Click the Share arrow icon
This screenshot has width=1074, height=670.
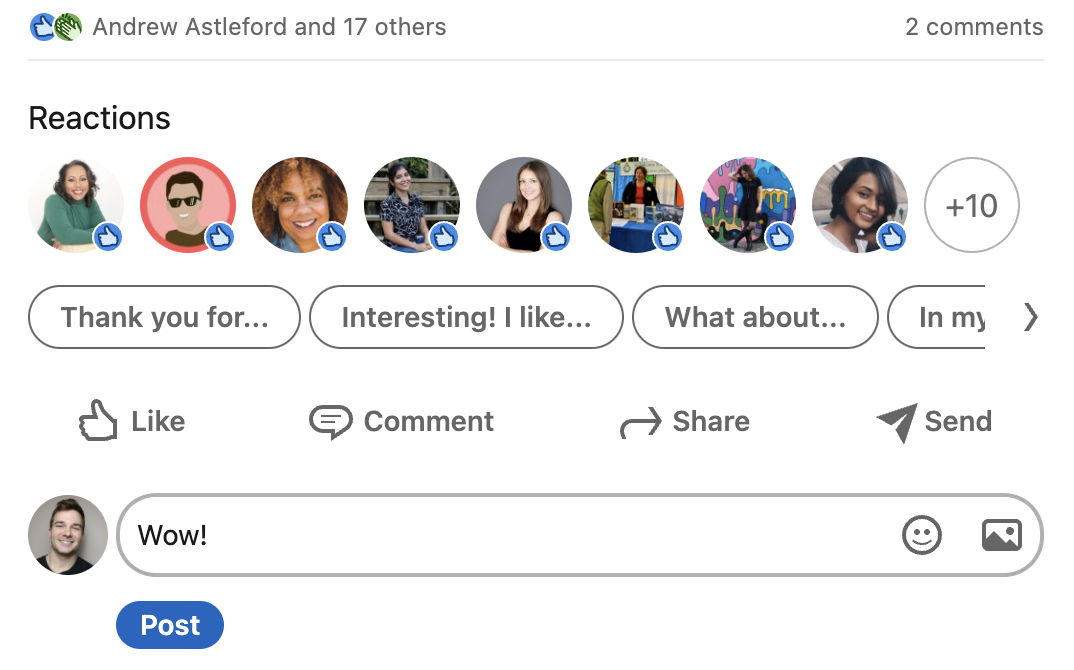pyautogui.click(x=640, y=423)
